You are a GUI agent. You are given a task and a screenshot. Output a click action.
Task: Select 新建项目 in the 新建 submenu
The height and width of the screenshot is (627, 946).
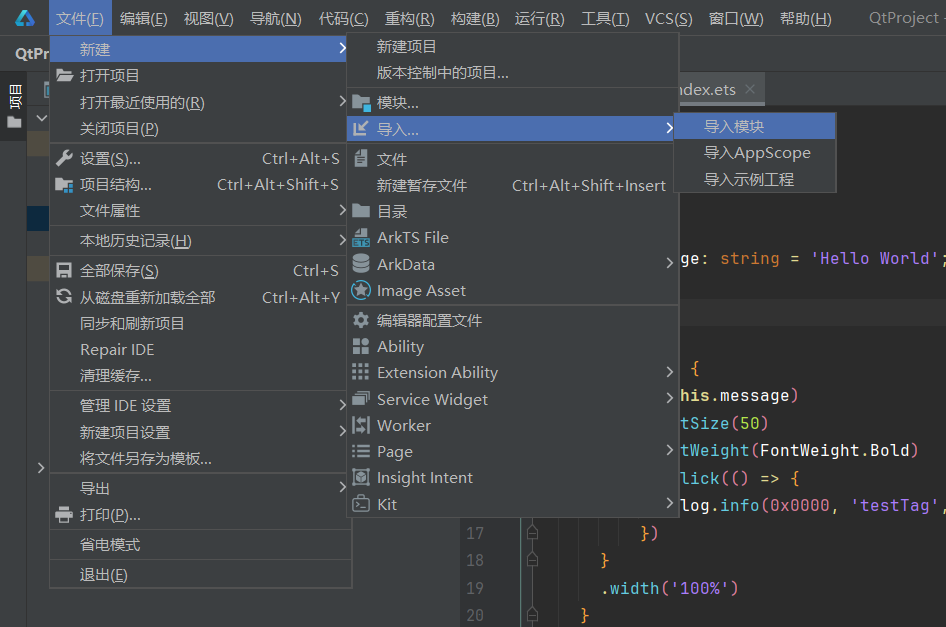coord(406,47)
